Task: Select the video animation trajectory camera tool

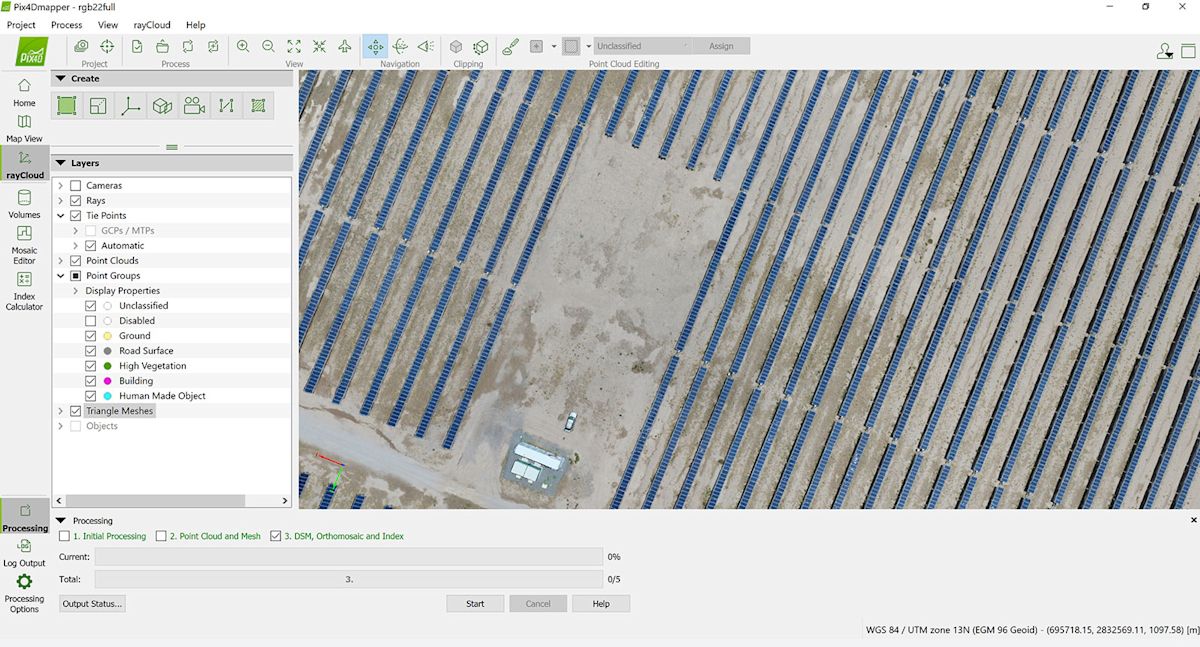Action: [x=194, y=105]
